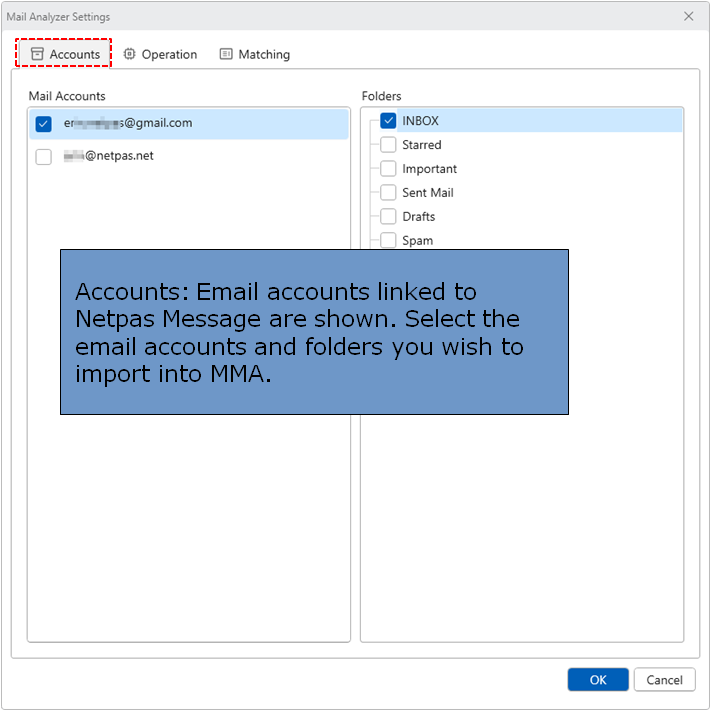This screenshot has height=711, width=711.
Task: Uncheck the INBOX folder checkbox
Action: click(x=388, y=121)
